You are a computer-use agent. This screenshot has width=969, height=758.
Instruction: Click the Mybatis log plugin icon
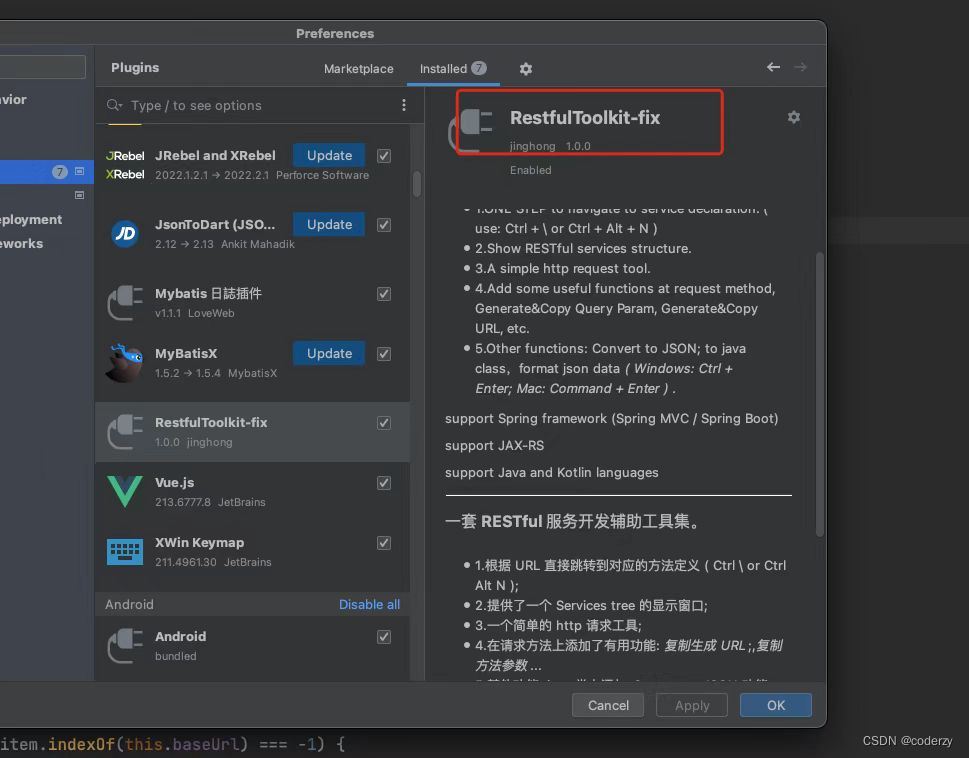[125, 302]
